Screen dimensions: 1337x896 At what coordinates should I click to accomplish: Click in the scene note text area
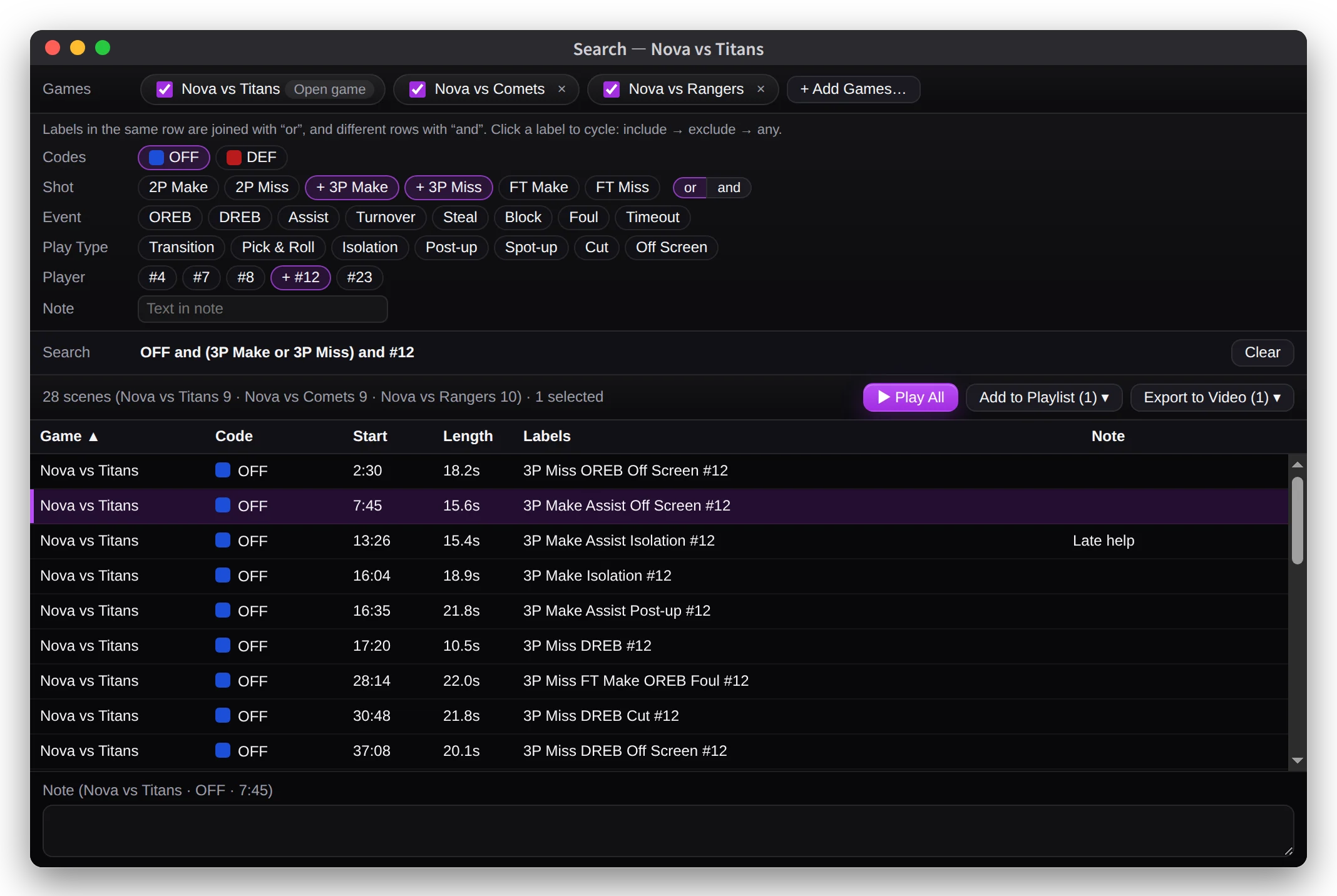tap(668, 831)
